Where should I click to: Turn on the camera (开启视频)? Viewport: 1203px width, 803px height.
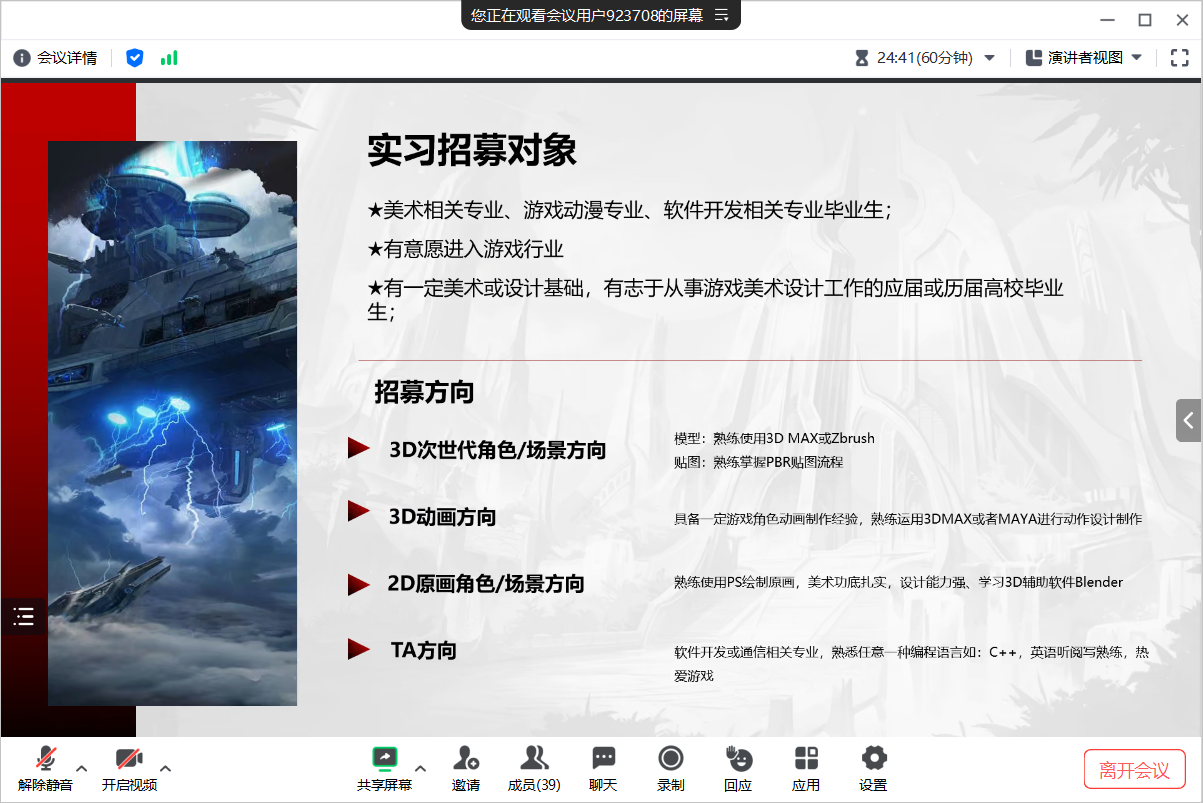pos(129,768)
